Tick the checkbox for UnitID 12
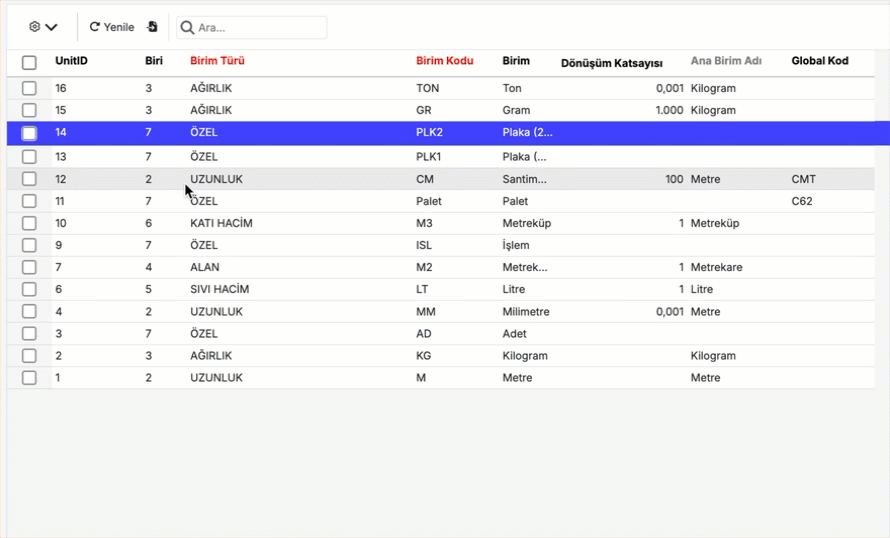The image size is (890, 538). click(x=29, y=179)
